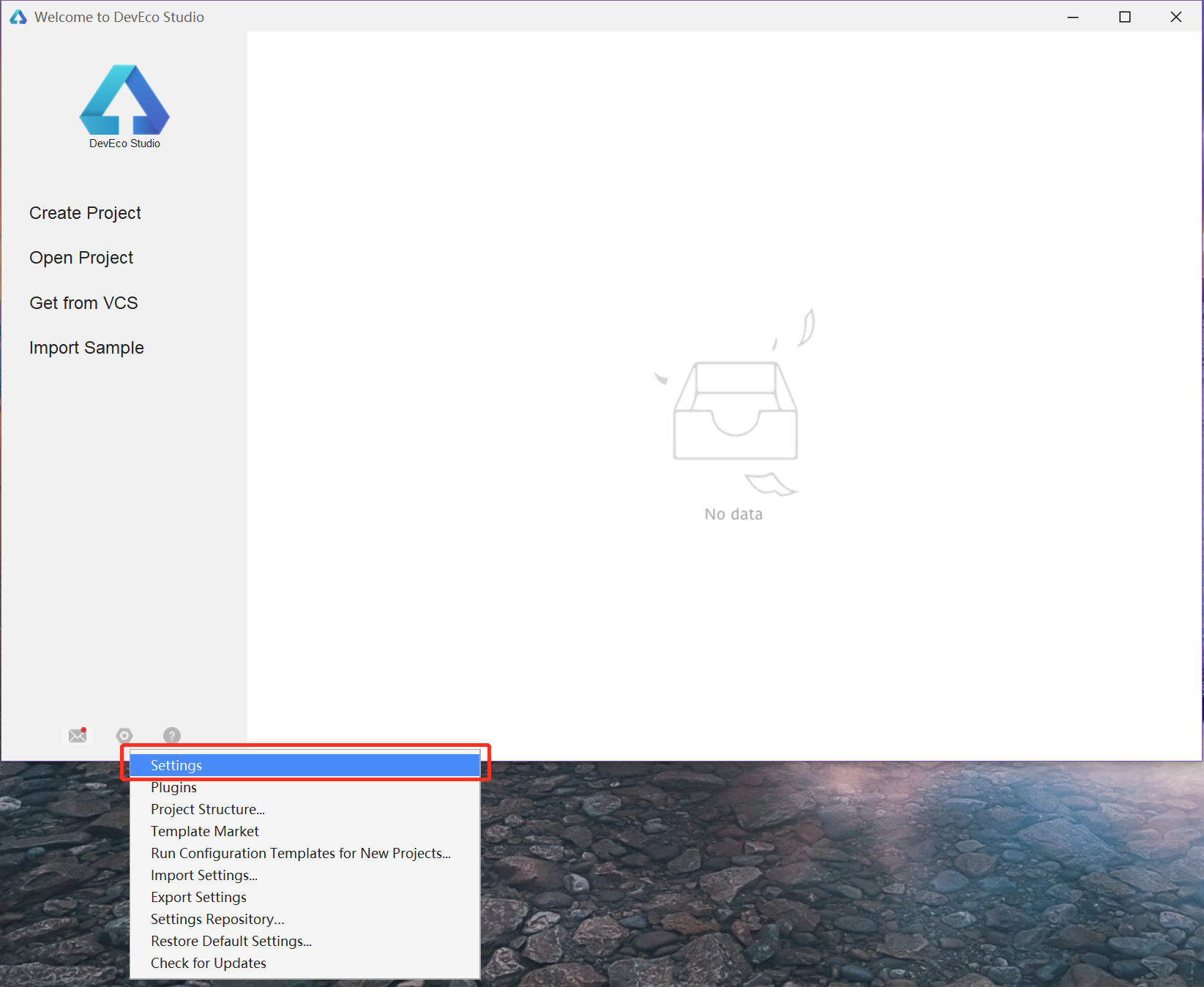Minimize the DevEco Studio window
Screen dimensions: 1204x987
(1073, 17)
